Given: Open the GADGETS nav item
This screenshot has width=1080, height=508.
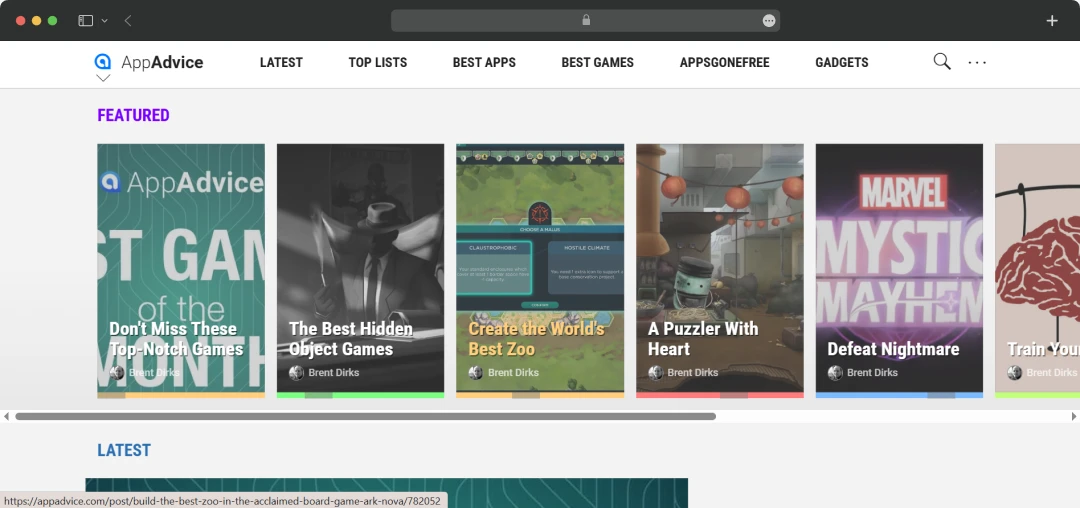Looking at the screenshot, I should pyautogui.click(x=842, y=63).
